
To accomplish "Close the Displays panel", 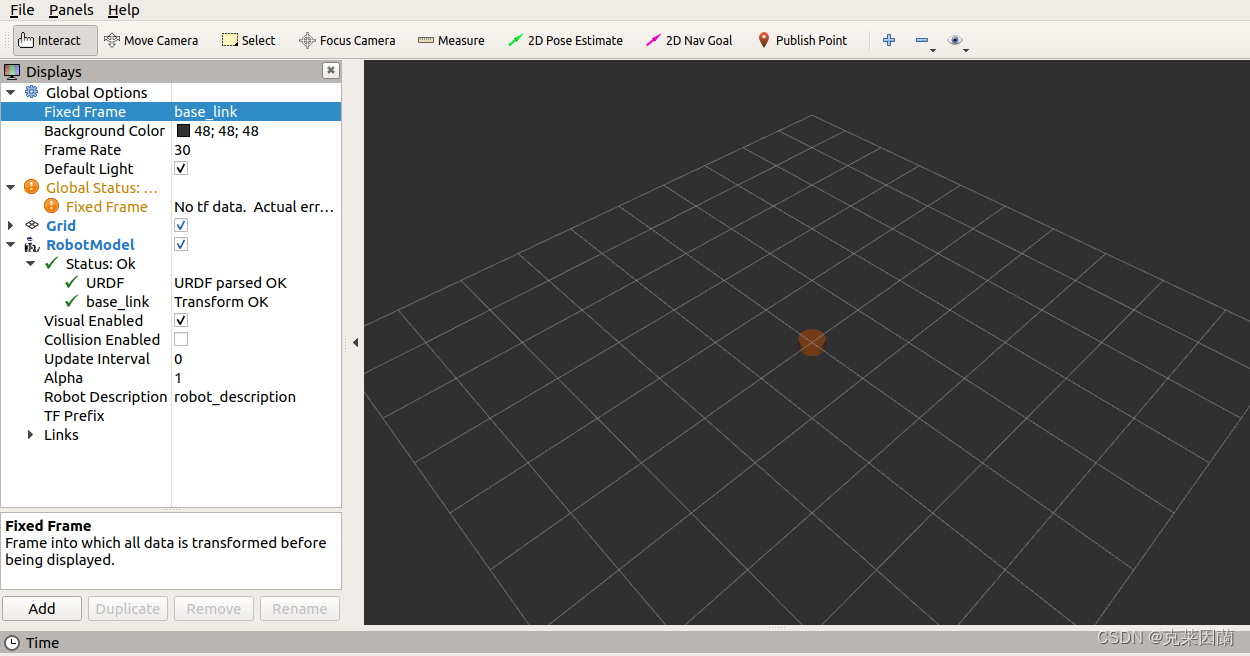I will pos(331,70).
